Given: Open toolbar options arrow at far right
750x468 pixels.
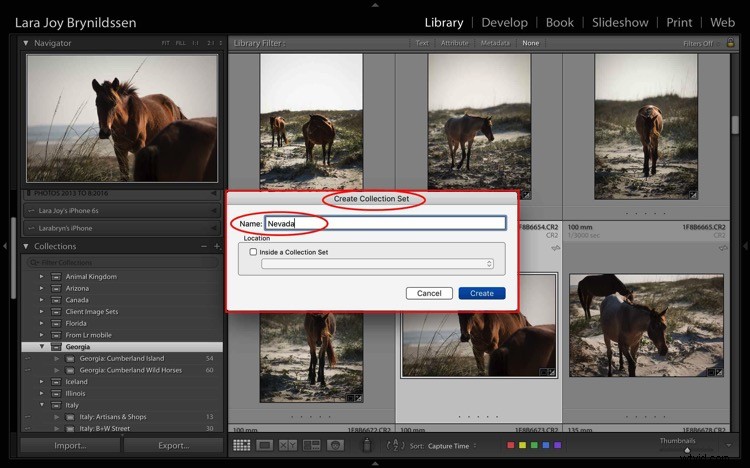Looking at the screenshot, I should tap(728, 445).
